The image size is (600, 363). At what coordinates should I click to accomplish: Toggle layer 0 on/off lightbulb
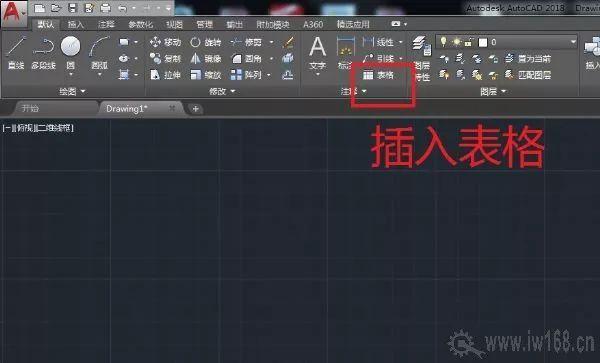[443, 42]
